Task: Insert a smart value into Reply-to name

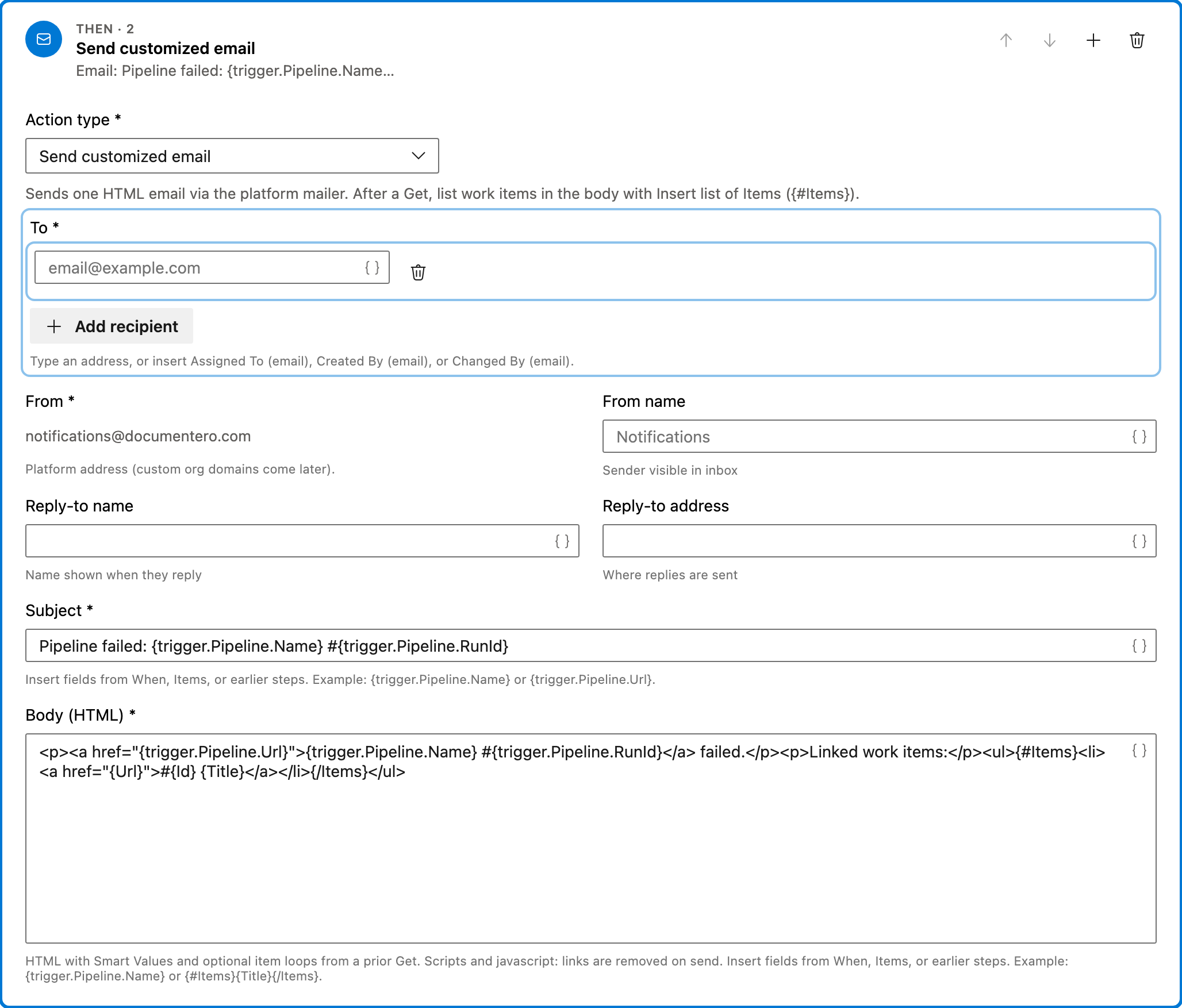Action: 562,541
